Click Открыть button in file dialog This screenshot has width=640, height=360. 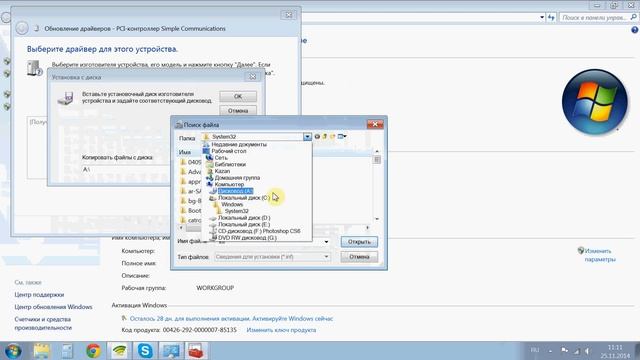[x=359, y=242]
